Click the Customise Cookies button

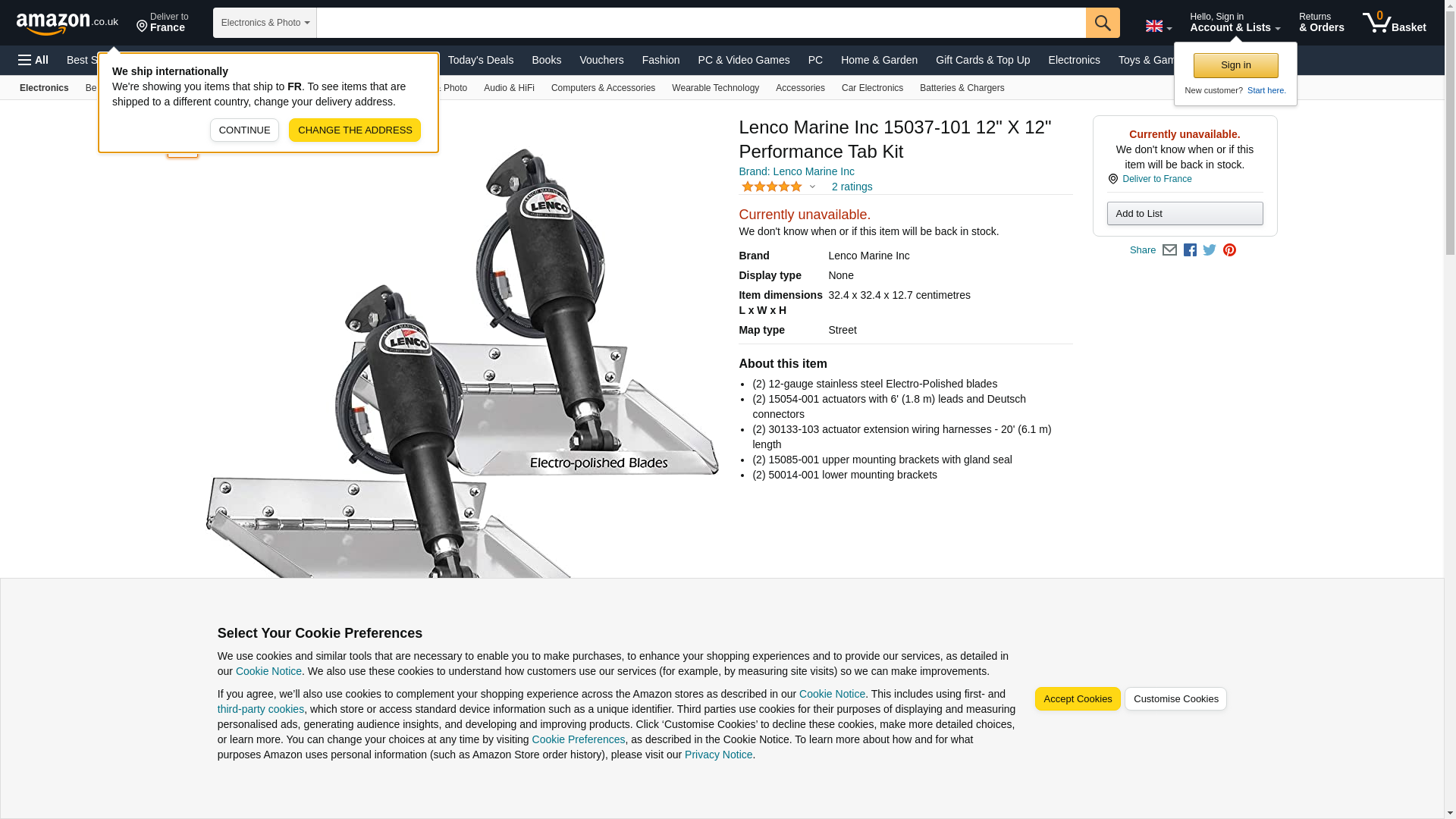tap(1175, 699)
